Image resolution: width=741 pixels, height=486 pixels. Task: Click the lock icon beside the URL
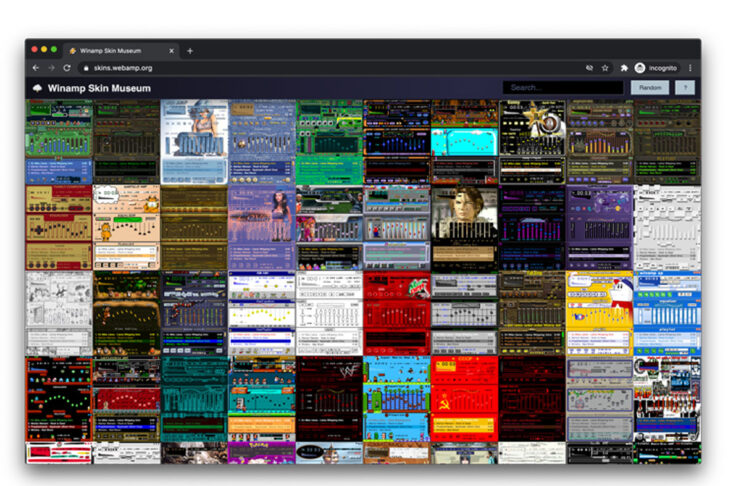86,68
